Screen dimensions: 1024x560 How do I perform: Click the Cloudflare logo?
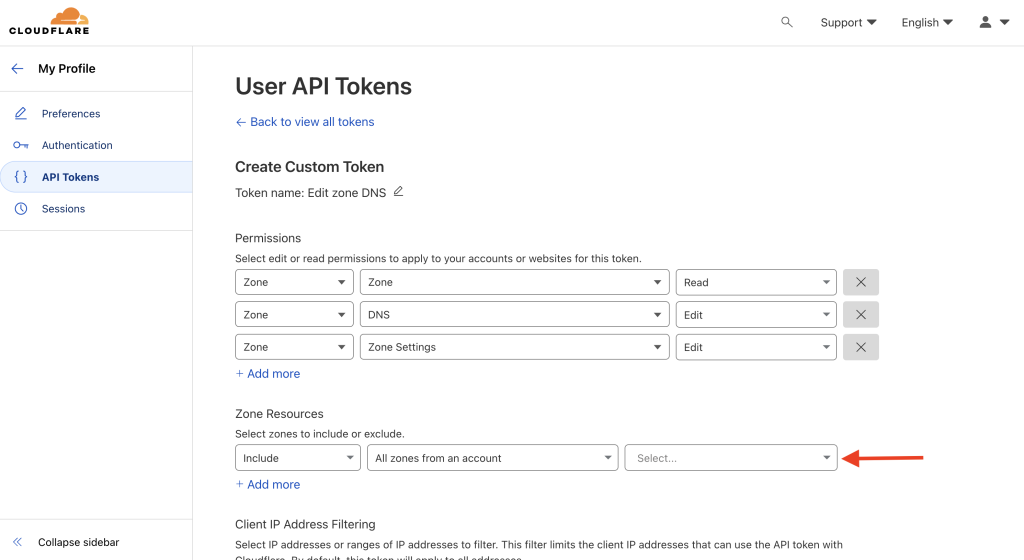coord(49,21)
